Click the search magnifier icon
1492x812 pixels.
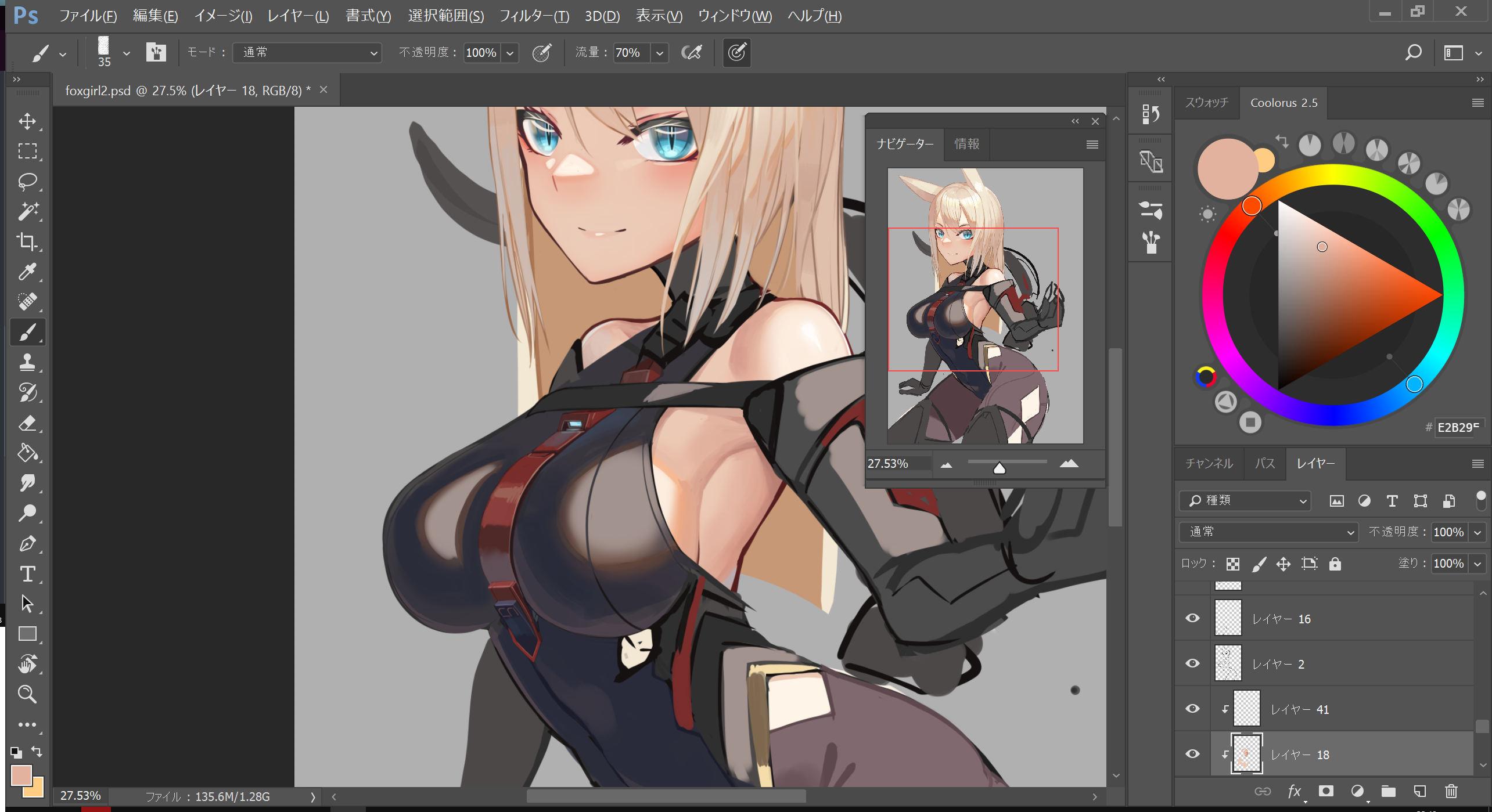[1413, 53]
